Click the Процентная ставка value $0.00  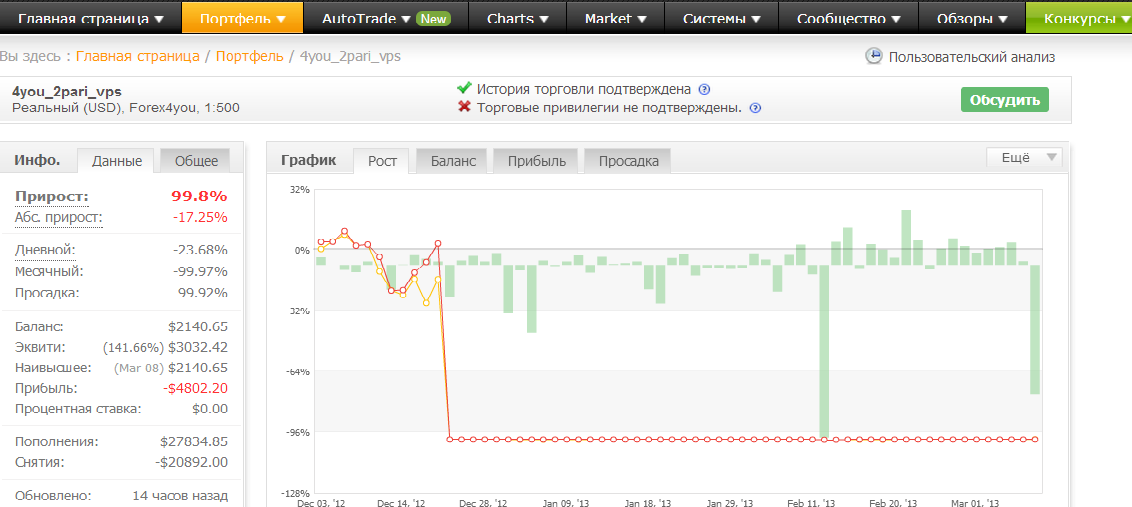click(x=208, y=409)
